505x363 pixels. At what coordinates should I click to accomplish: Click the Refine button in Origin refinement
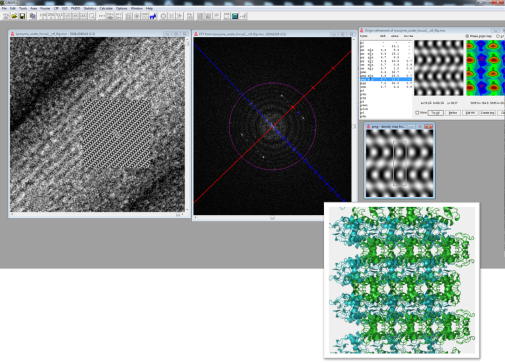click(453, 113)
